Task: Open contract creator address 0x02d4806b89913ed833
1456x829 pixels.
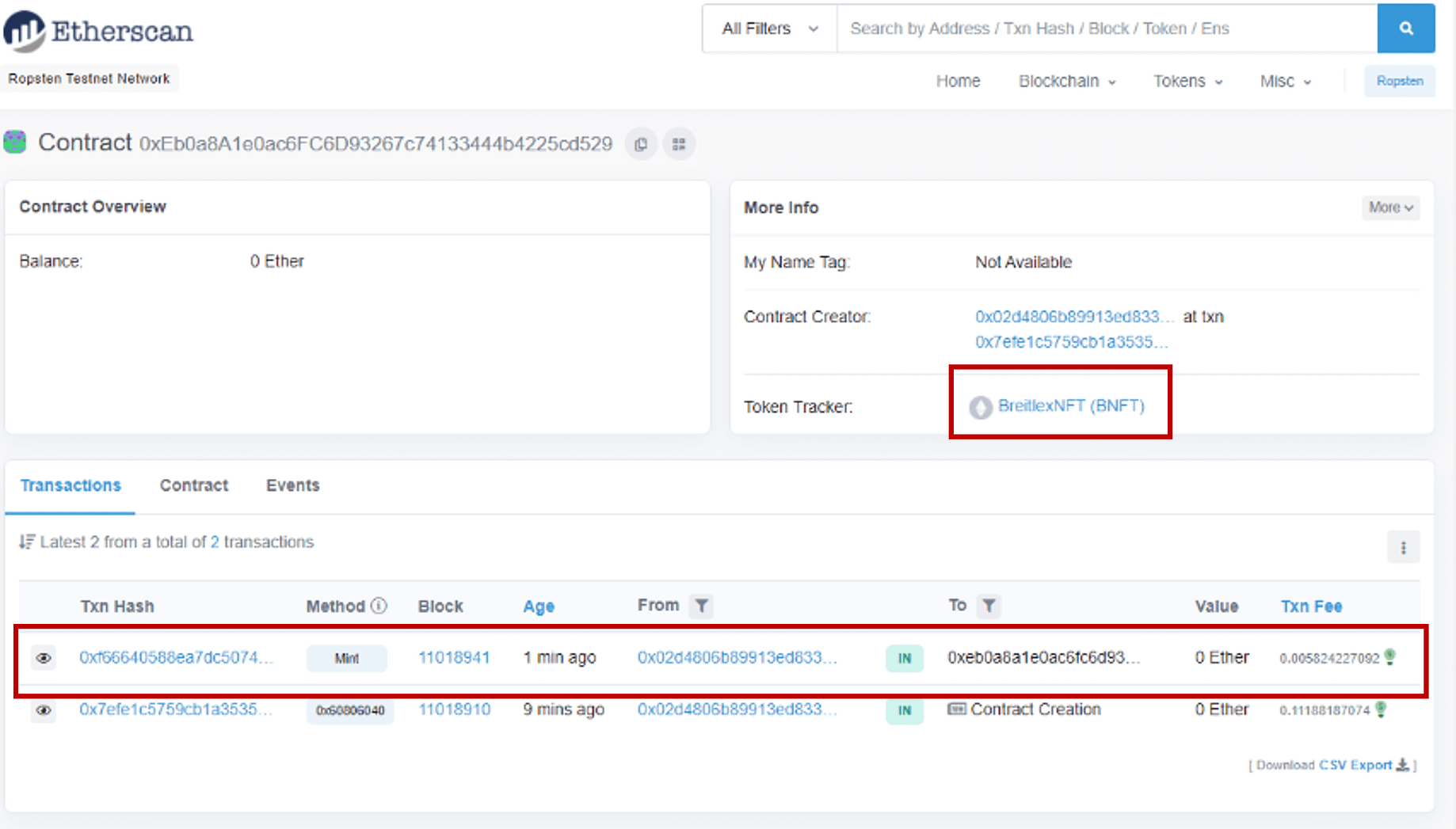Action: (1074, 317)
